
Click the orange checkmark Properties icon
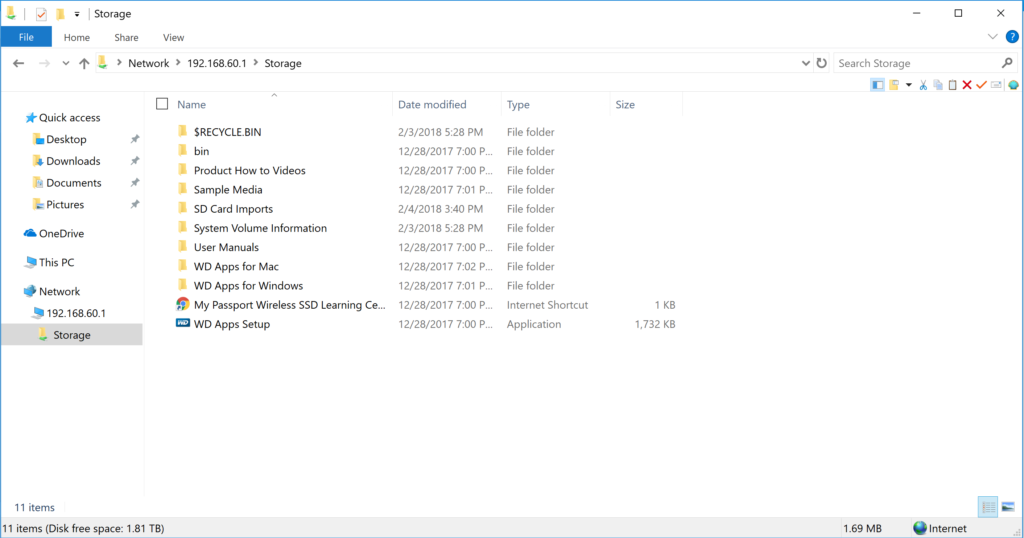click(981, 85)
